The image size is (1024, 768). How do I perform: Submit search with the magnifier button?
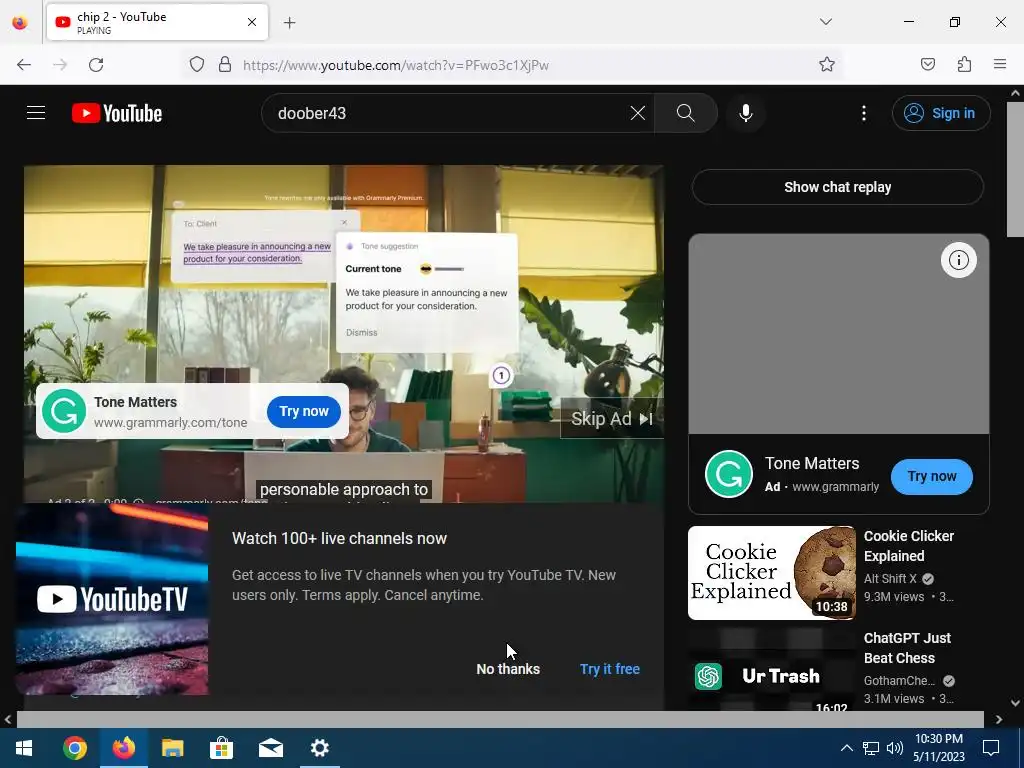point(686,113)
